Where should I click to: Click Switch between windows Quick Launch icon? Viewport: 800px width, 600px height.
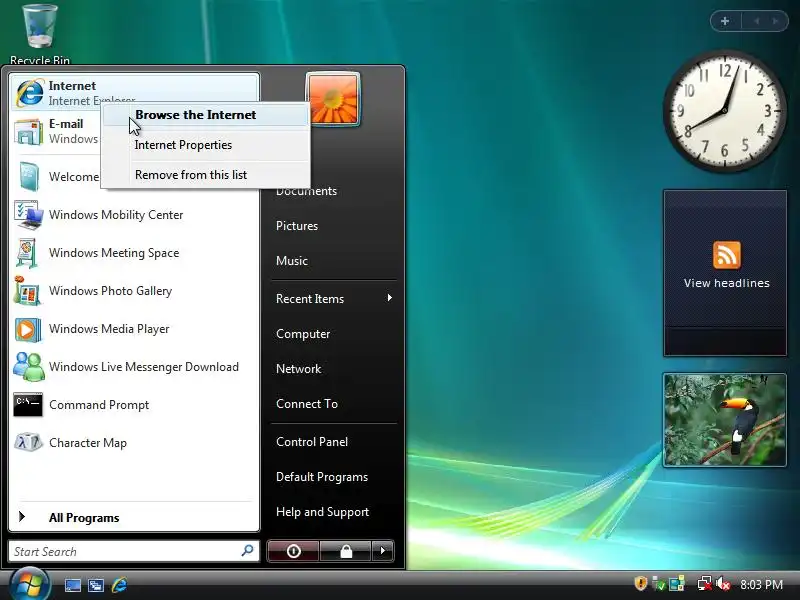coord(95,585)
